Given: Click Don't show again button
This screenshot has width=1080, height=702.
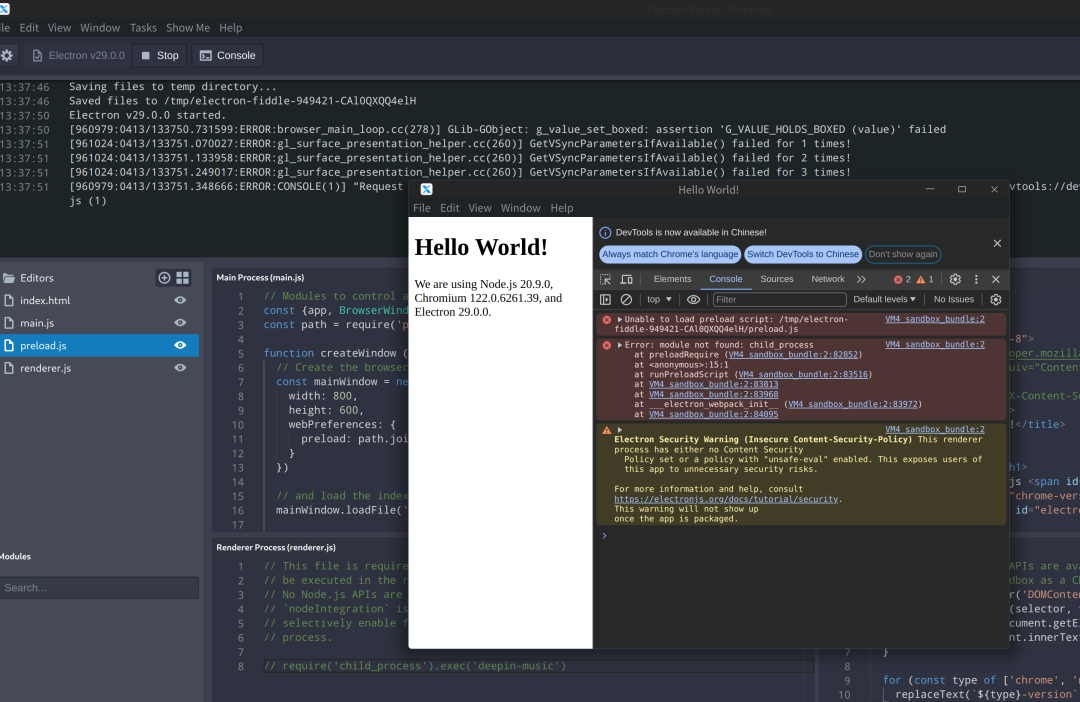Looking at the screenshot, I should tap(903, 254).
